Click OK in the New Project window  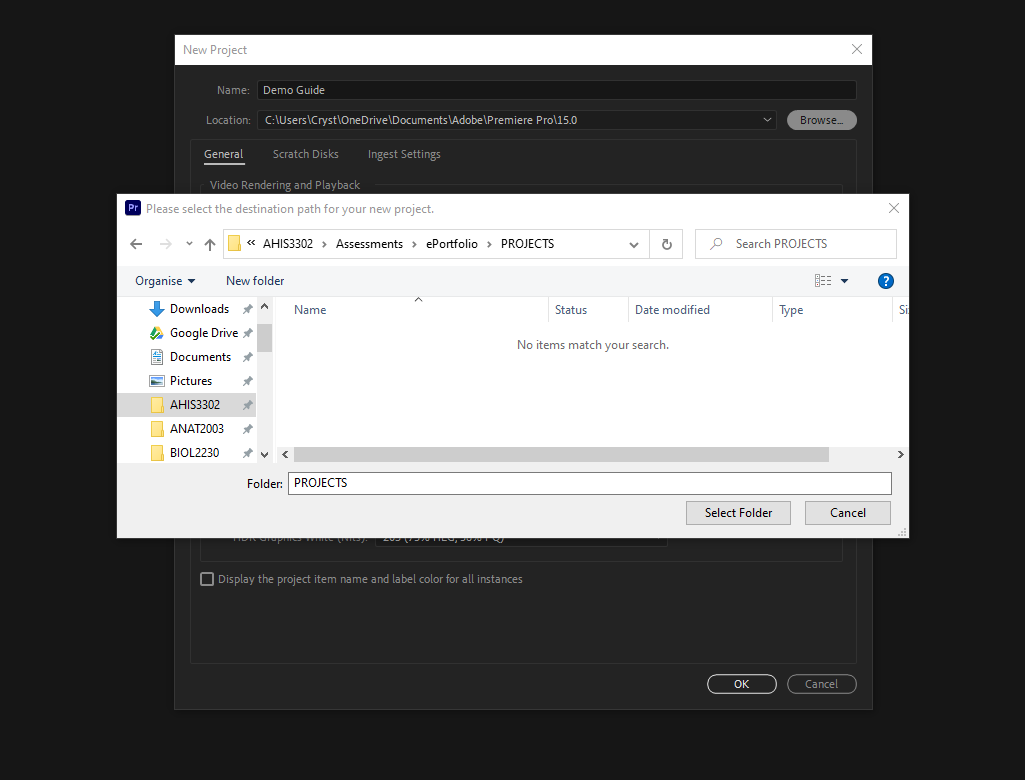point(742,684)
